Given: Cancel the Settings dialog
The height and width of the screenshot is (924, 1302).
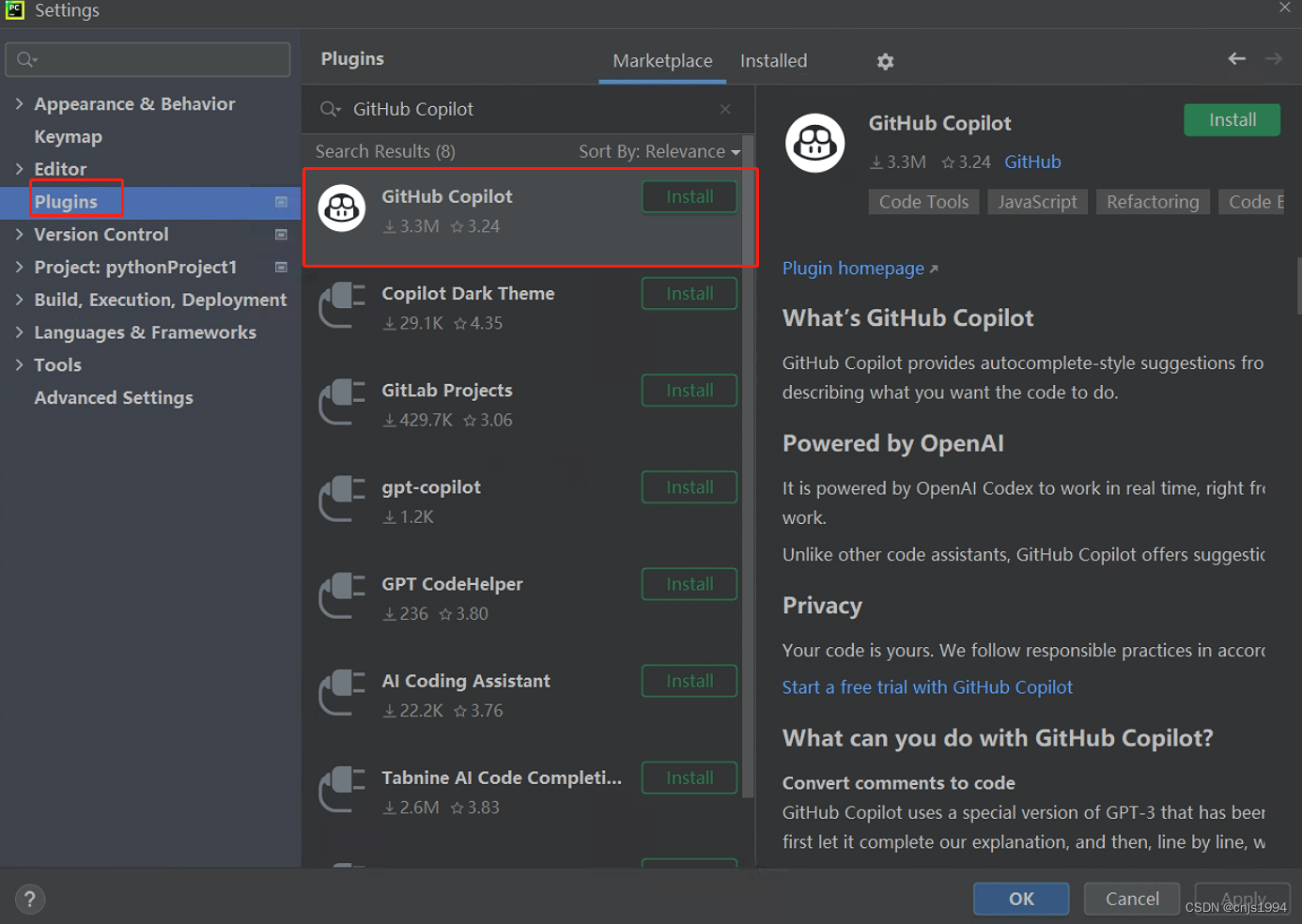Looking at the screenshot, I should [x=1132, y=899].
